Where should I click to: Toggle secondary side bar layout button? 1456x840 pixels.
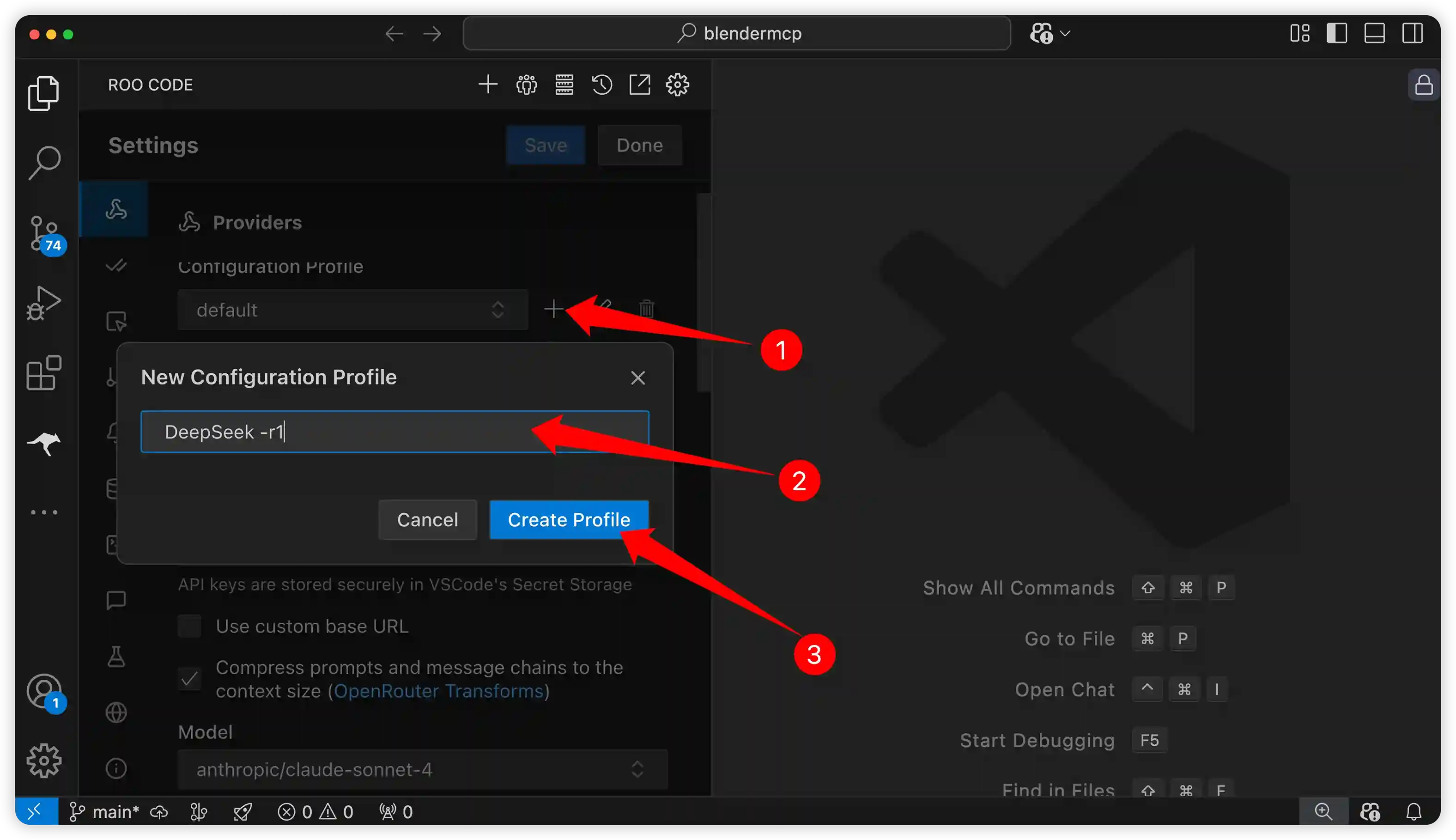pos(1412,33)
